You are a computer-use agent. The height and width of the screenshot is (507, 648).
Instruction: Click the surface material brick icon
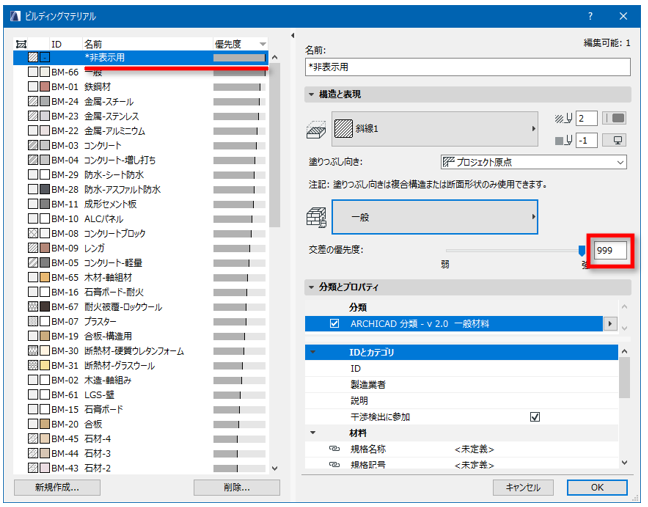pos(316,217)
